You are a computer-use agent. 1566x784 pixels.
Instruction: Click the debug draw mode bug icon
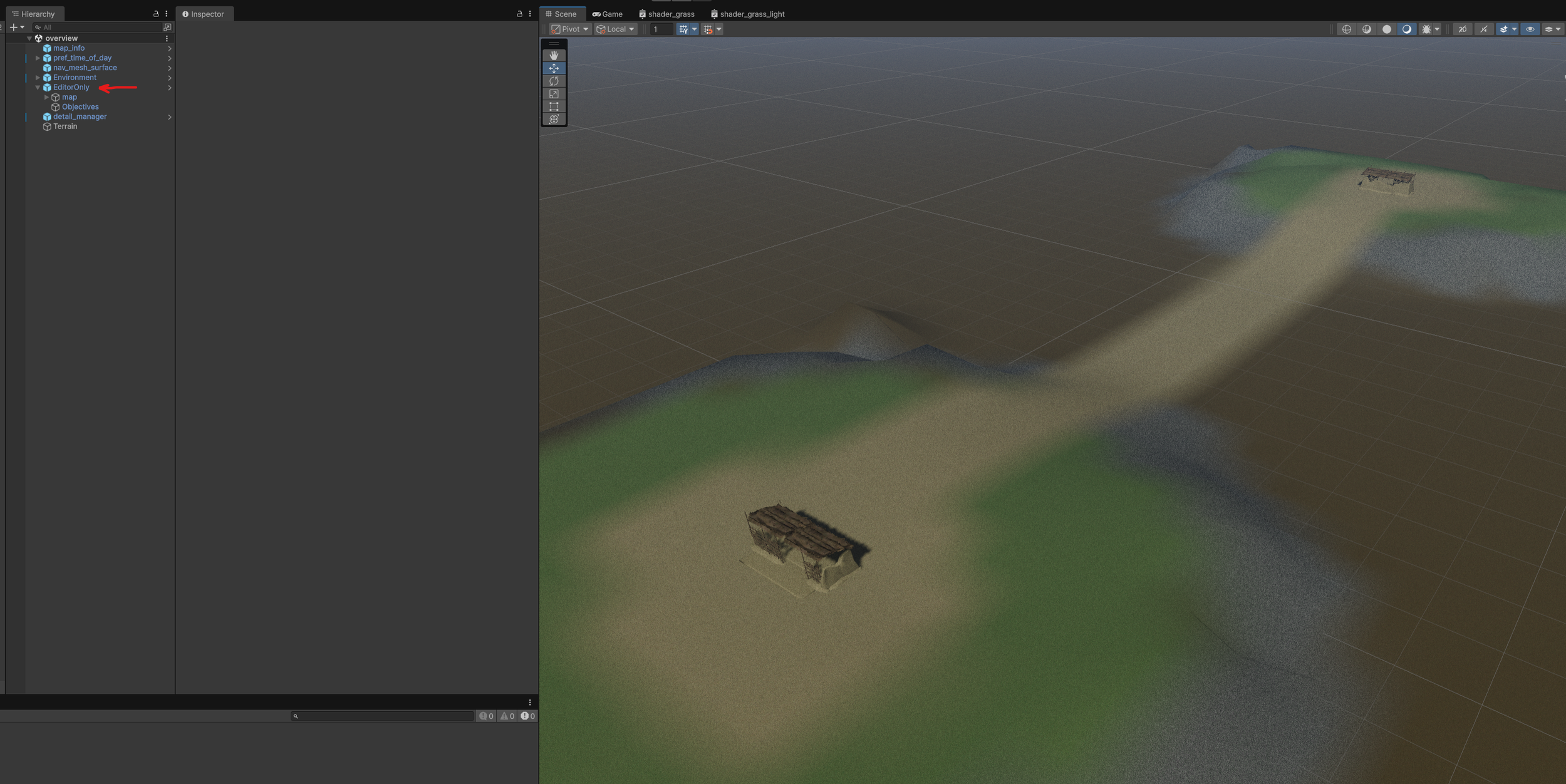click(x=1426, y=29)
